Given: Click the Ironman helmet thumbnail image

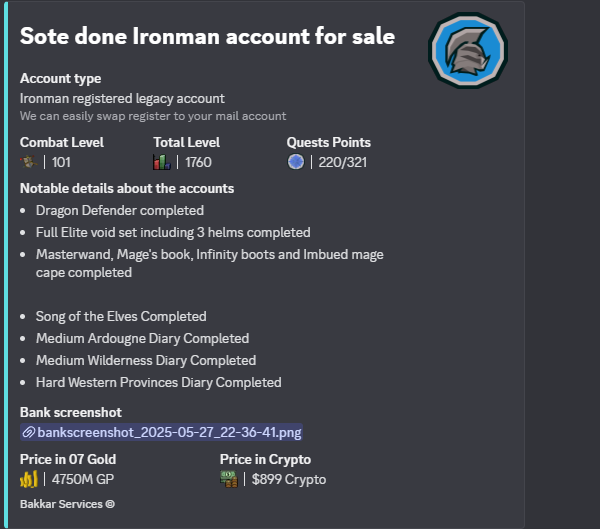Looking at the screenshot, I should tap(468, 51).
